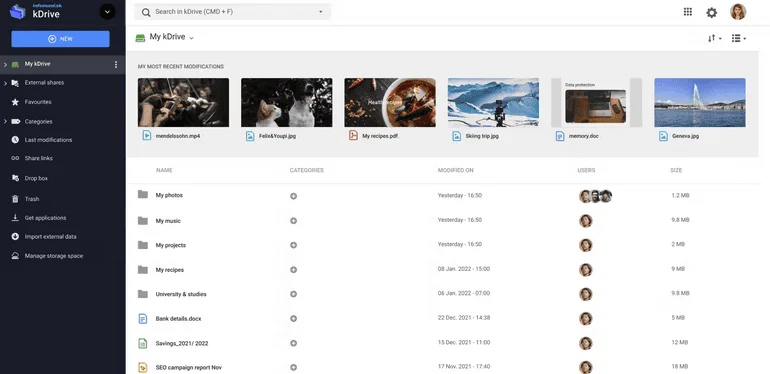
Task: Click the memory.doc file name
Action: click(584, 136)
